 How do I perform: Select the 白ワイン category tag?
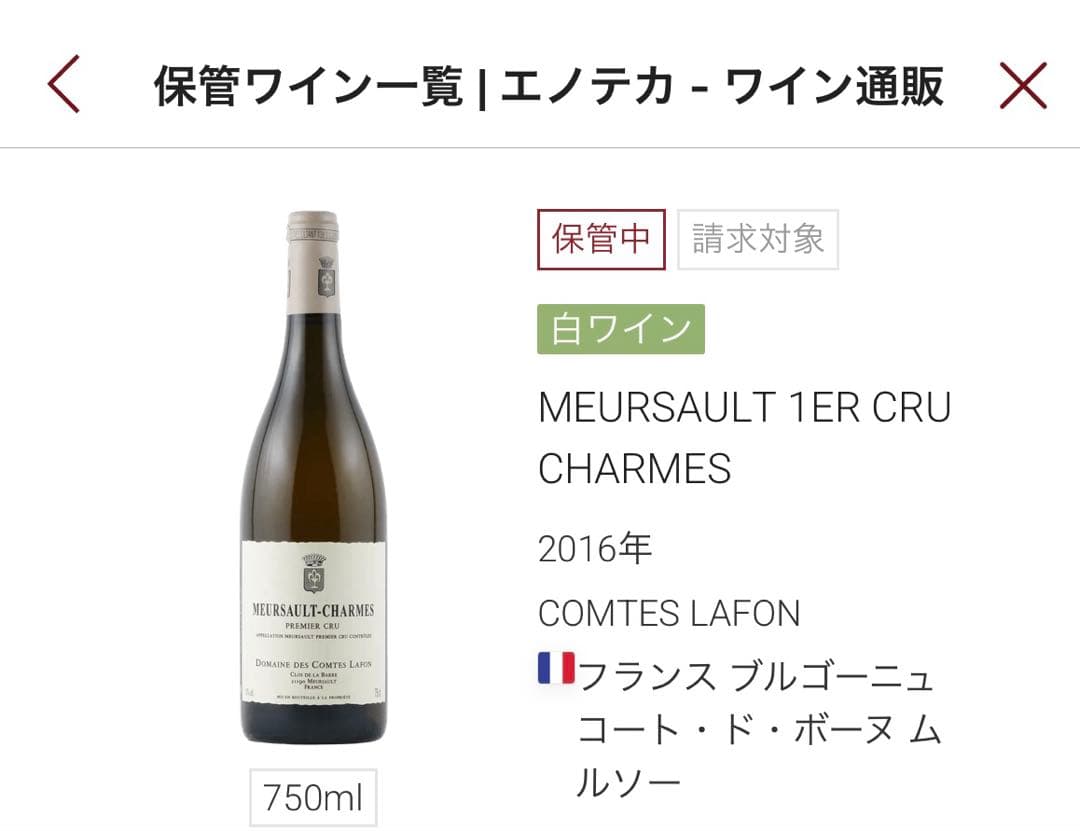pos(621,329)
